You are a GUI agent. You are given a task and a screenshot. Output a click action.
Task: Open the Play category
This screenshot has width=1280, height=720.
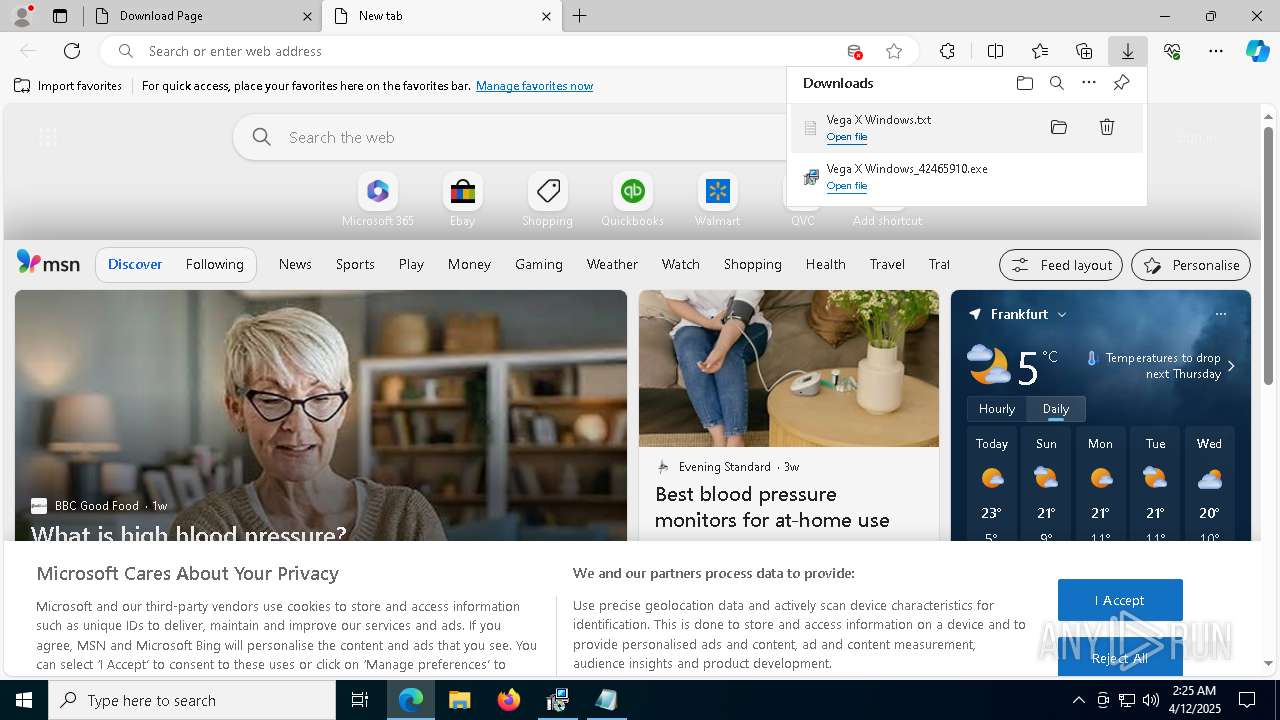point(411,264)
